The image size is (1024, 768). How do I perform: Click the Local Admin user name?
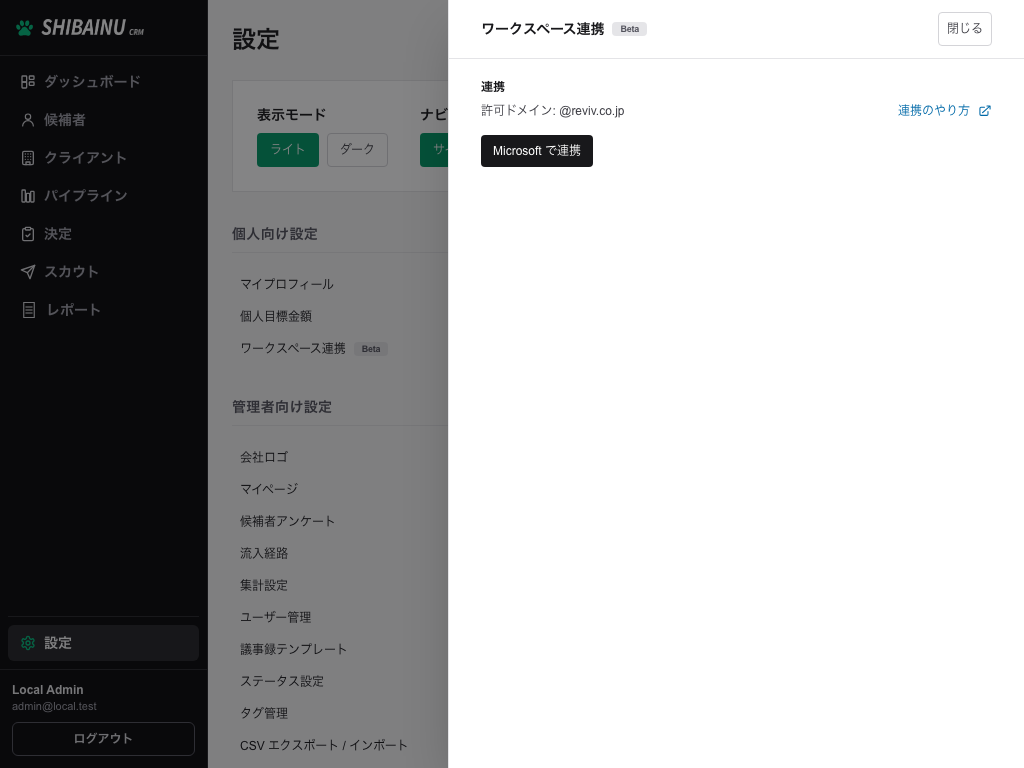pos(48,690)
